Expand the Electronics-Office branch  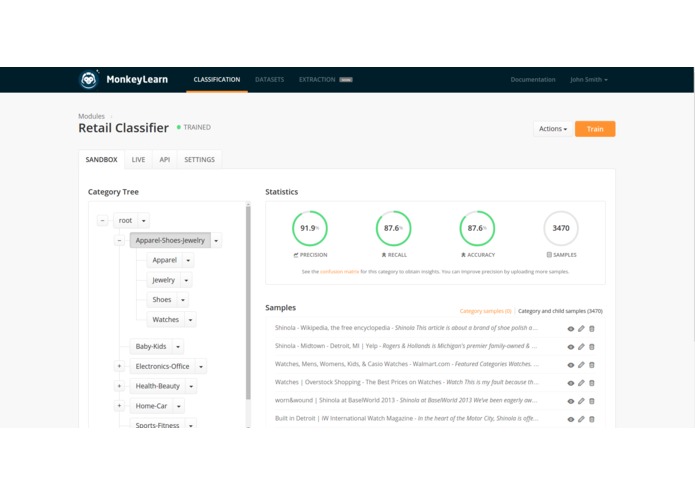119,366
